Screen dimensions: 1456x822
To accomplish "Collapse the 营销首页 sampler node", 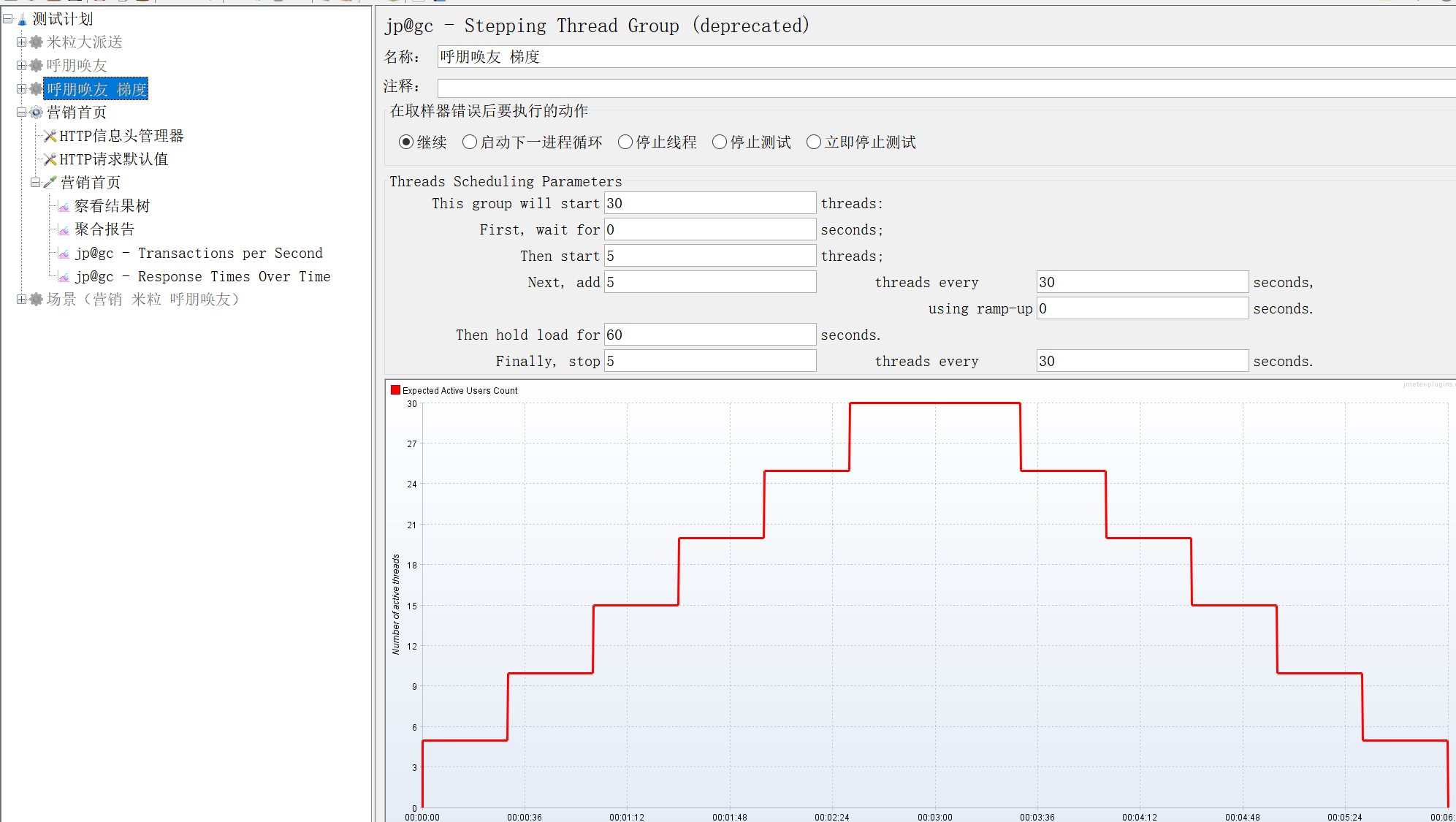I will coord(35,183).
